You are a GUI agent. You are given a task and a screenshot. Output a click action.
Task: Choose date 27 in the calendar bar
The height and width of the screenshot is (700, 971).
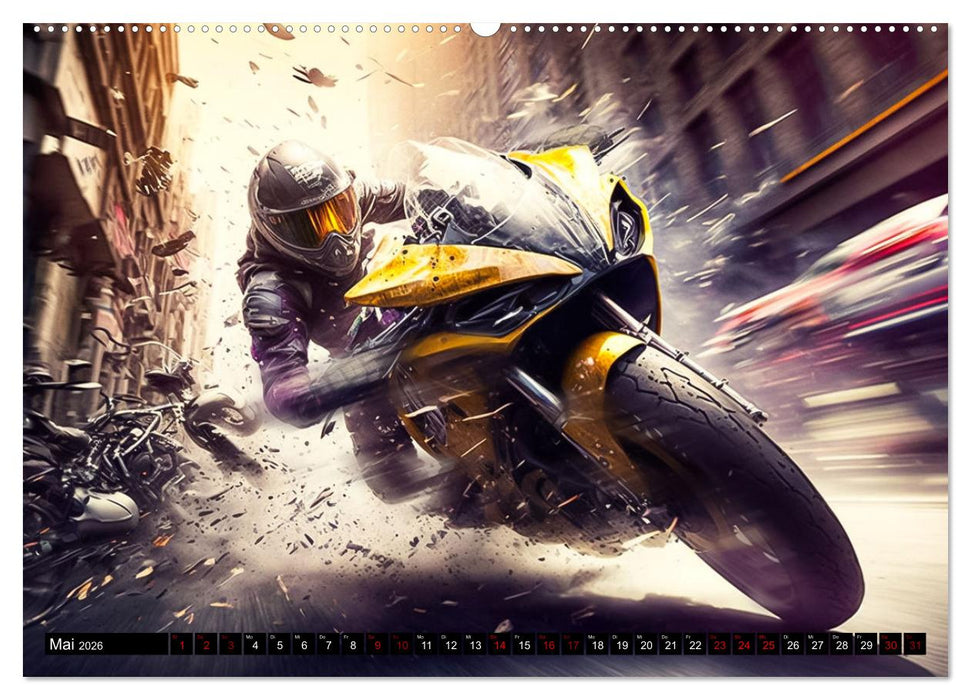point(817,645)
